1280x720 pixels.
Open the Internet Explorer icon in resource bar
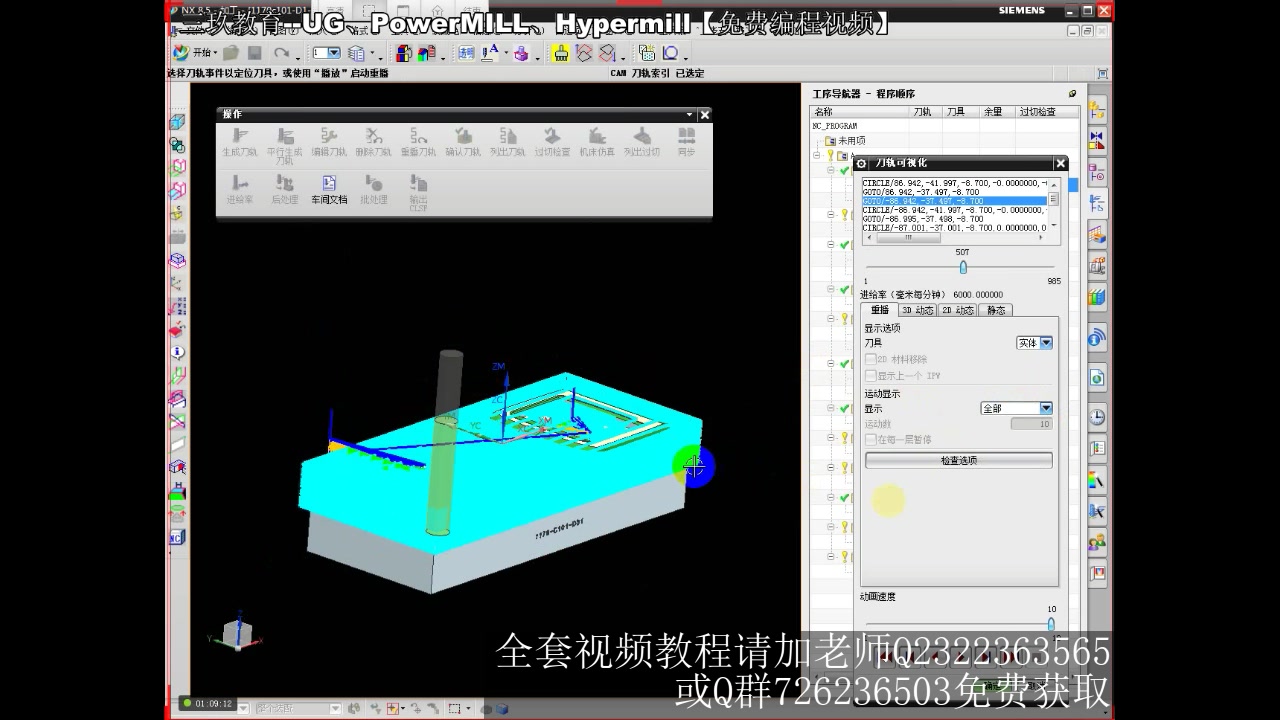click(1097, 378)
